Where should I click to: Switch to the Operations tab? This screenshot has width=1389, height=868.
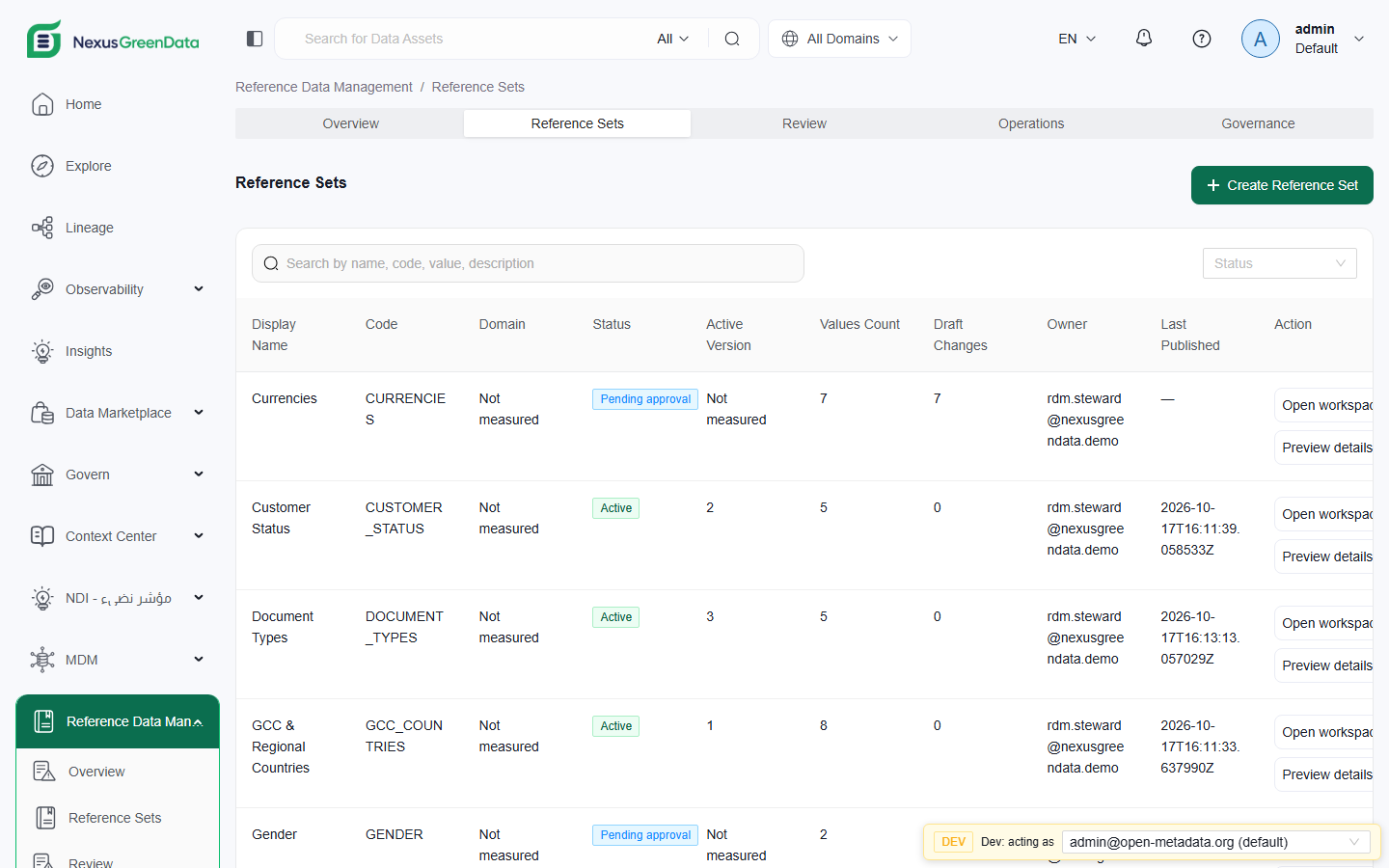pos(1031,123)
